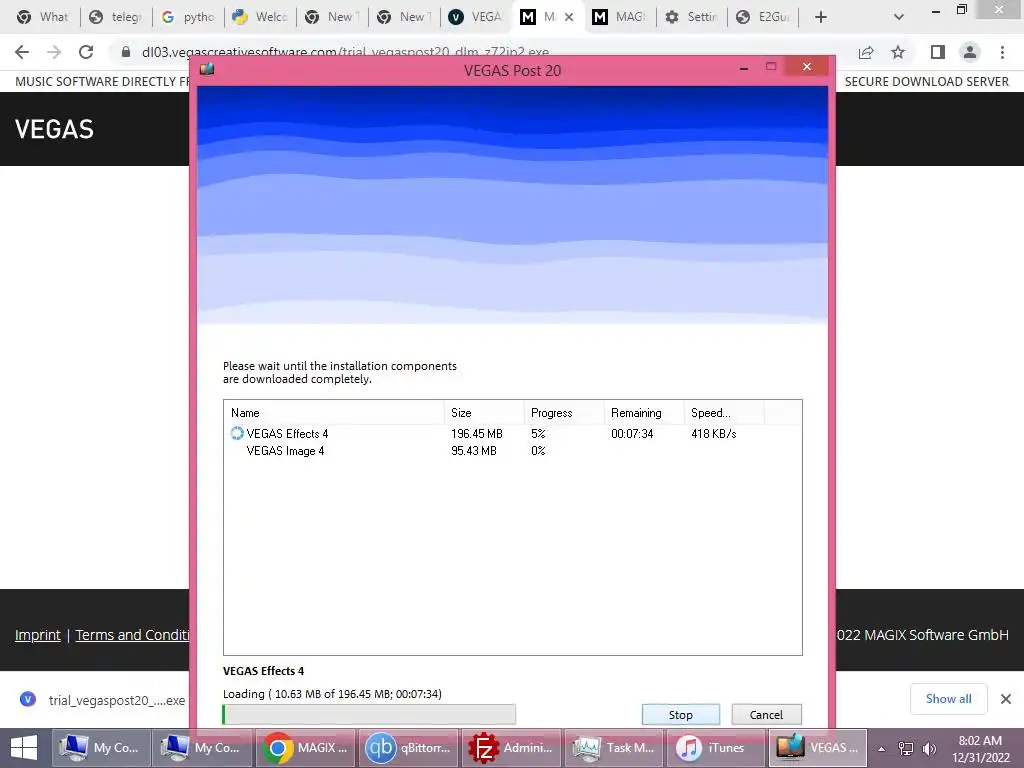
Task: Click the download progress bar
Action: point(369,714)
